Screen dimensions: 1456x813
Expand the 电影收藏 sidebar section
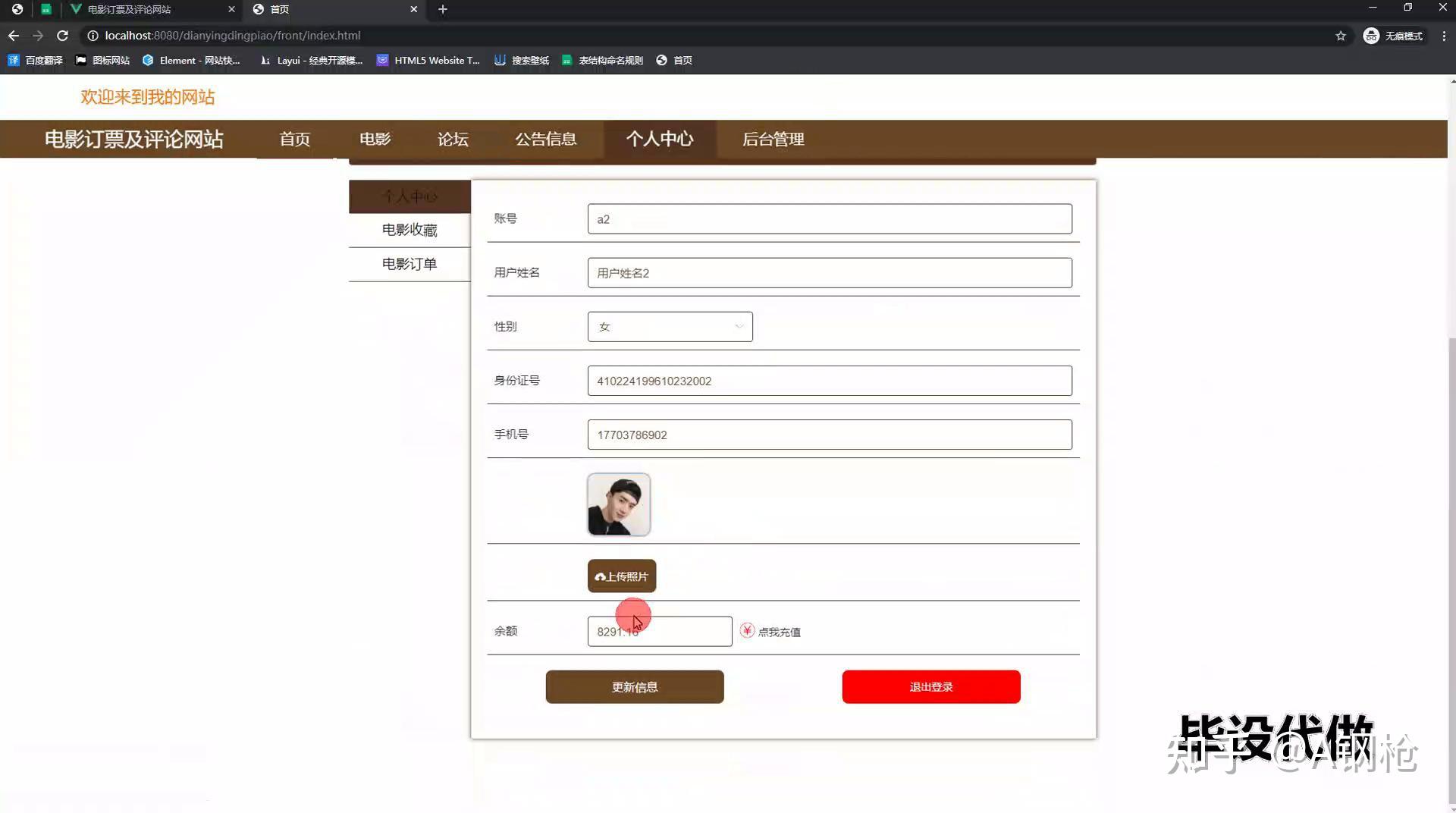pyautogui.click(x=409, y=229)
